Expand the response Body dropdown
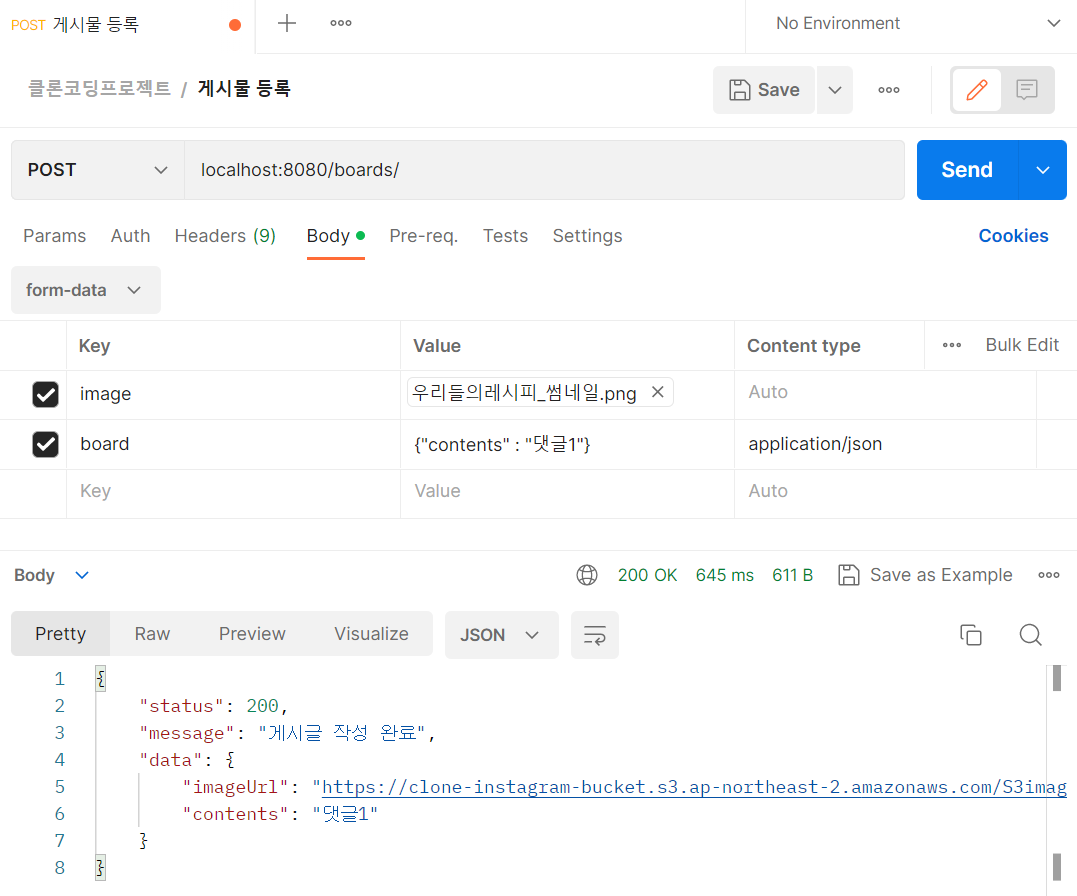The height and width of the screenshot is (896, 1077). pyautogui.click(x=52, y=575)
